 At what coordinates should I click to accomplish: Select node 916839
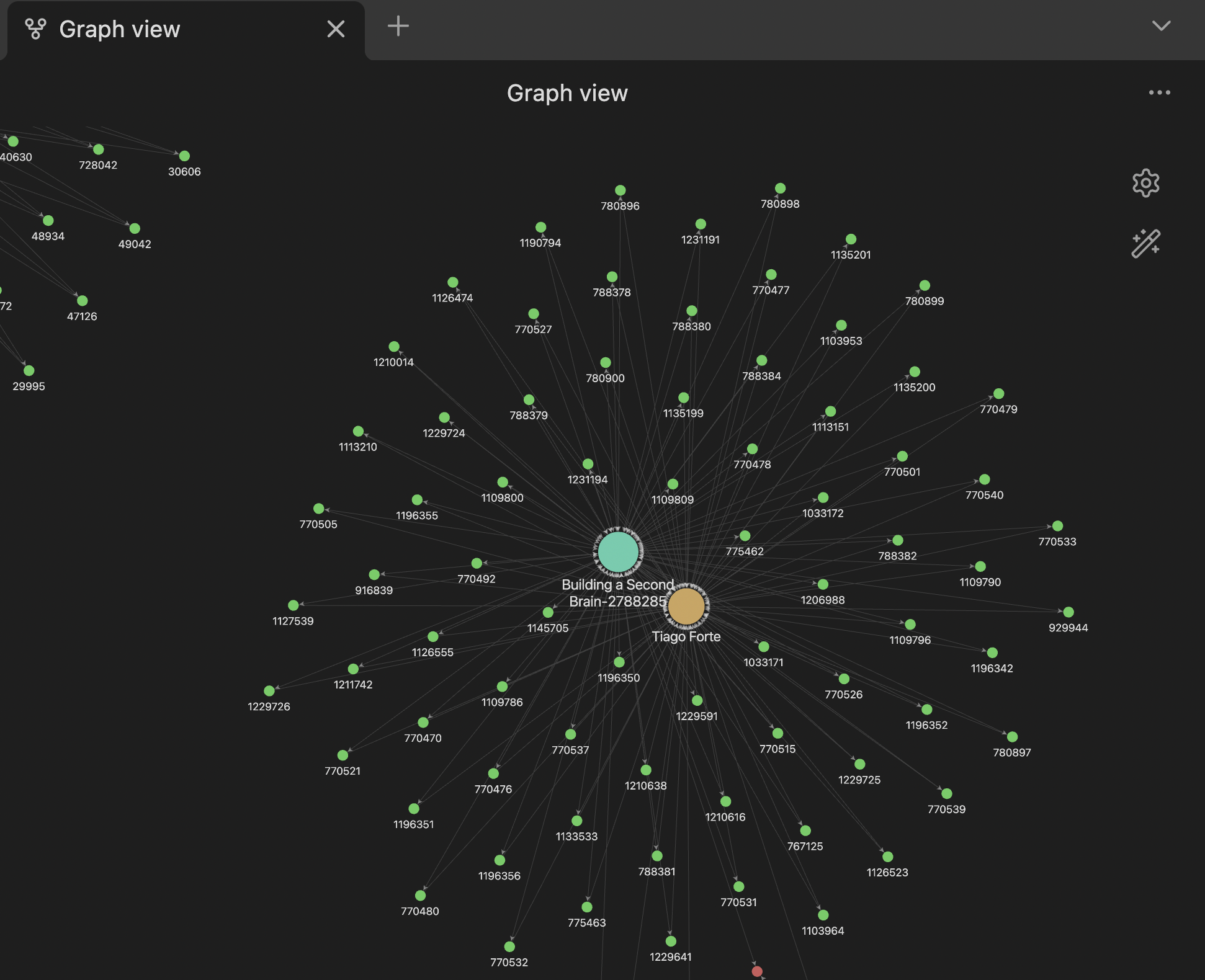[x=374, y=575]
